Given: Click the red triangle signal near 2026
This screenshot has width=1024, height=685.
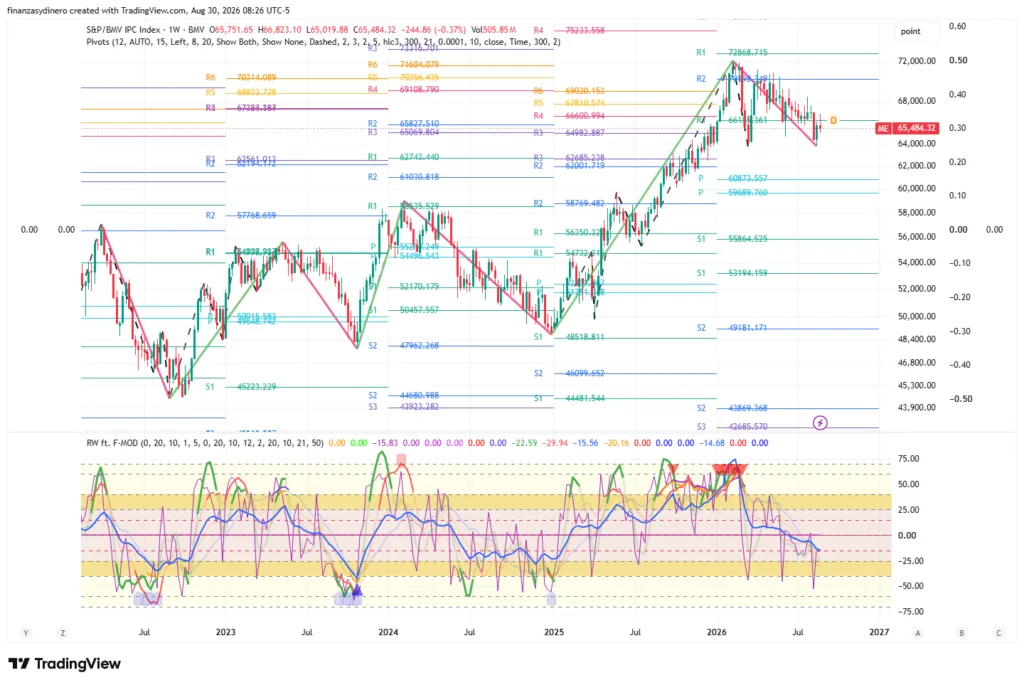Looking at the screenshot, I should pos(729,469).
